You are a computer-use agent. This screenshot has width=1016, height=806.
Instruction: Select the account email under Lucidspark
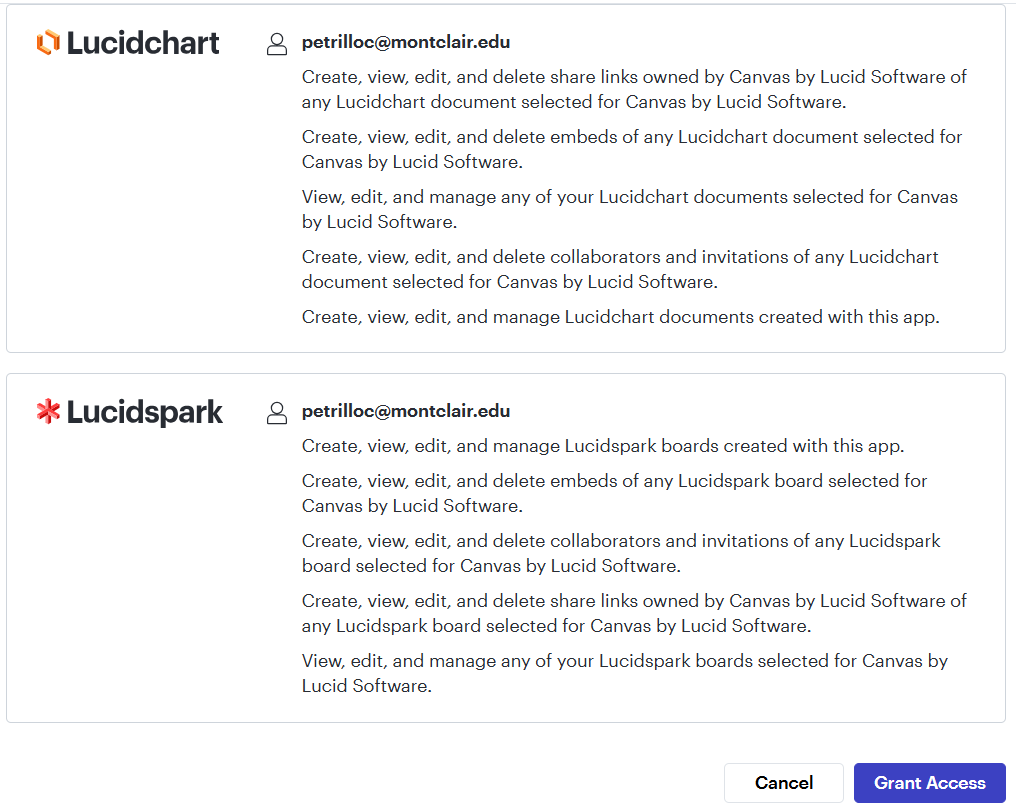(x=406, y=411)
